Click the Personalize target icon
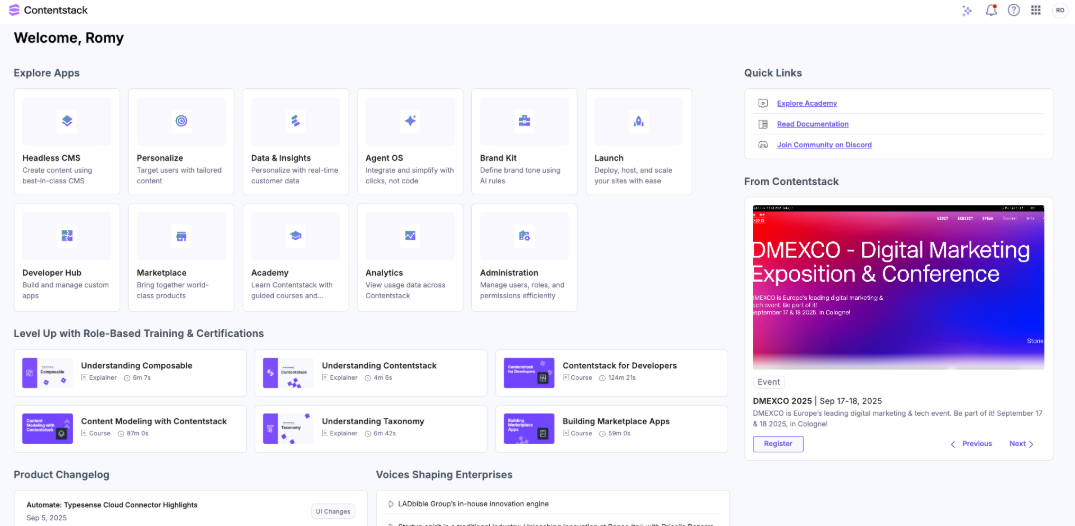The width and height of the screenshot is (1075, 526). click(x=181, y=121)
